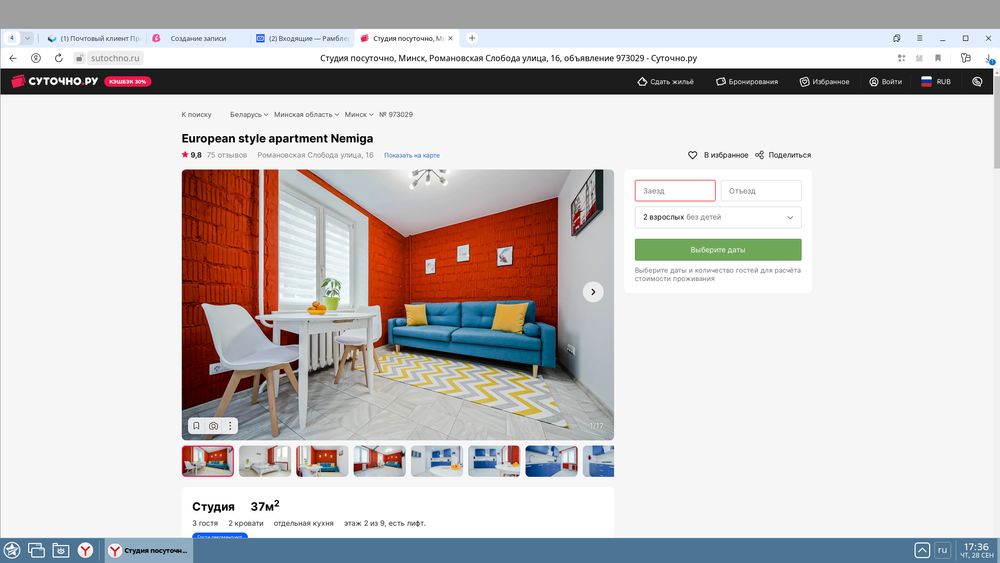
Task: Click the next photo arrow on gallery
Action: (x=593, y=292)
